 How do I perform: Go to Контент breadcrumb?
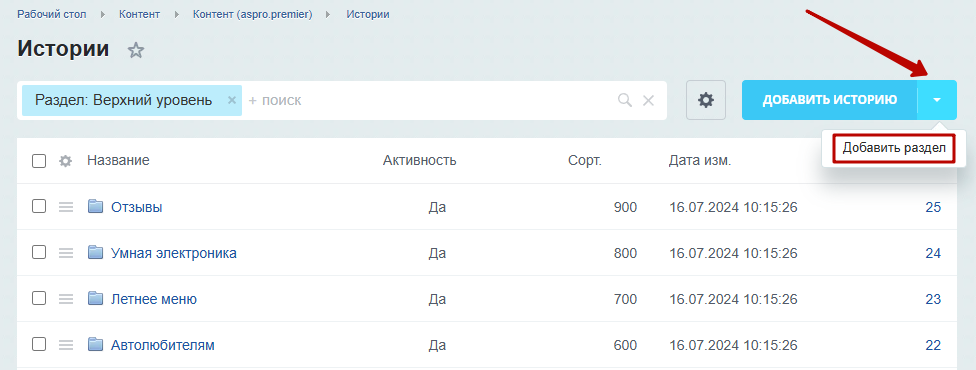point(139,14)
